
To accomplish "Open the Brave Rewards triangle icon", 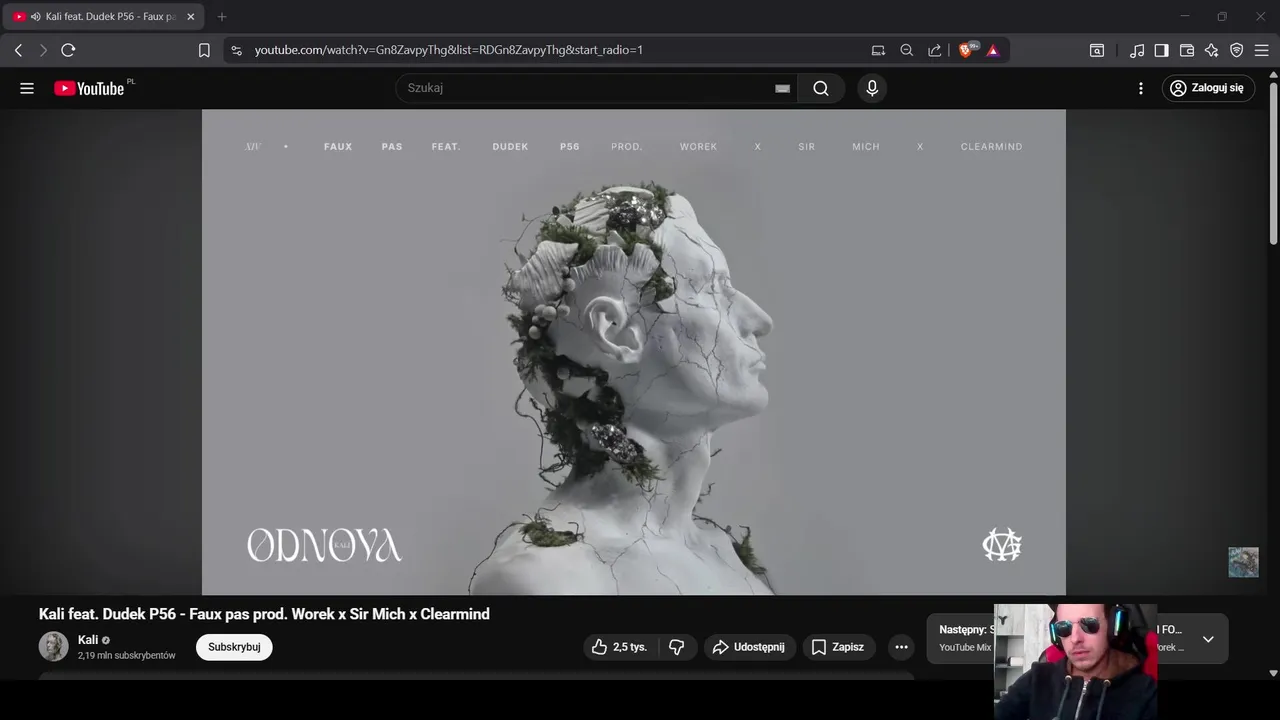I will click(993, 50).
